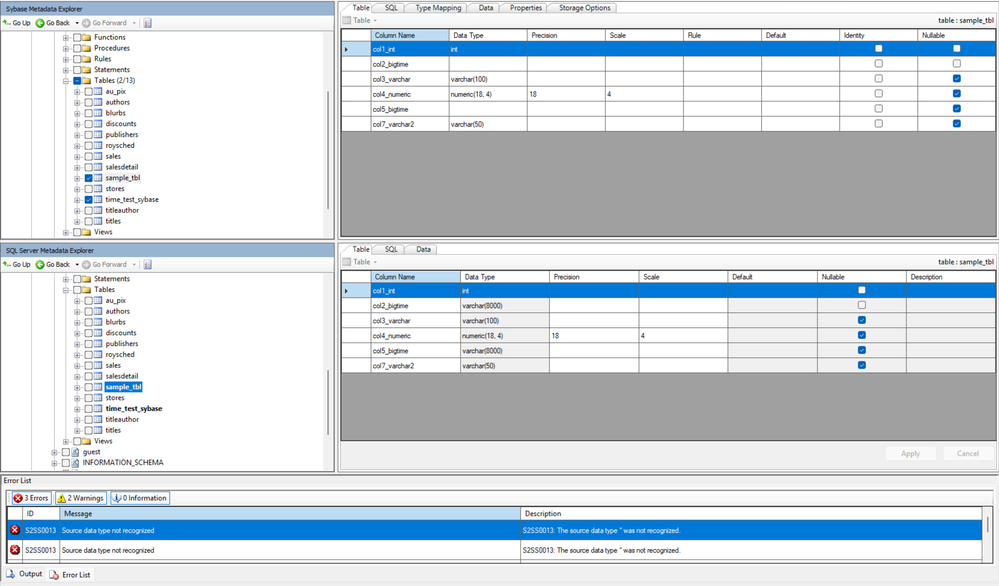Click the error icon of second S2SS0013 row
This screenshot has width=999, height=586.
click(15, 550)
